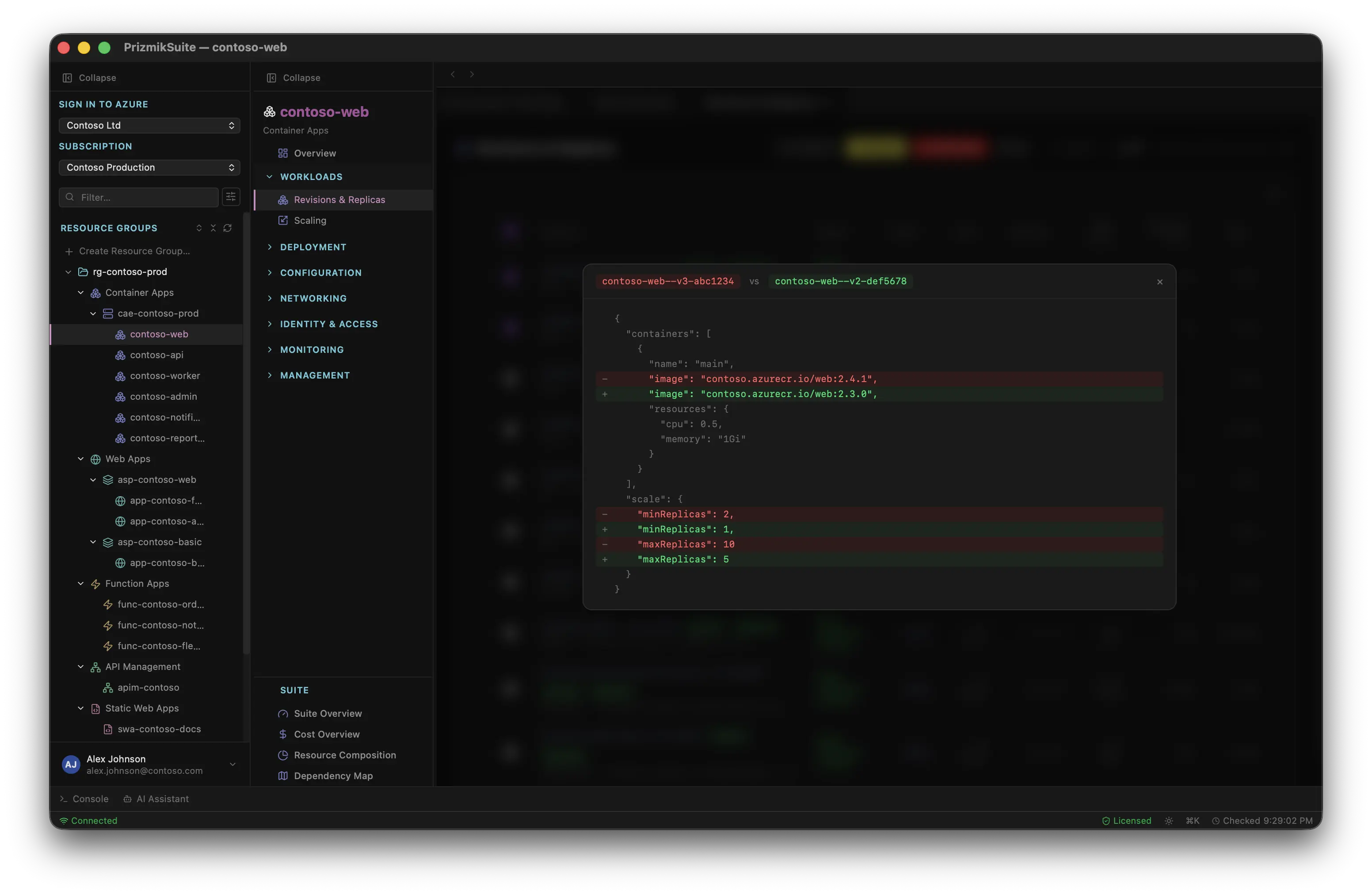Click the filter options icon beside Filter field

[x=231, y=197]
